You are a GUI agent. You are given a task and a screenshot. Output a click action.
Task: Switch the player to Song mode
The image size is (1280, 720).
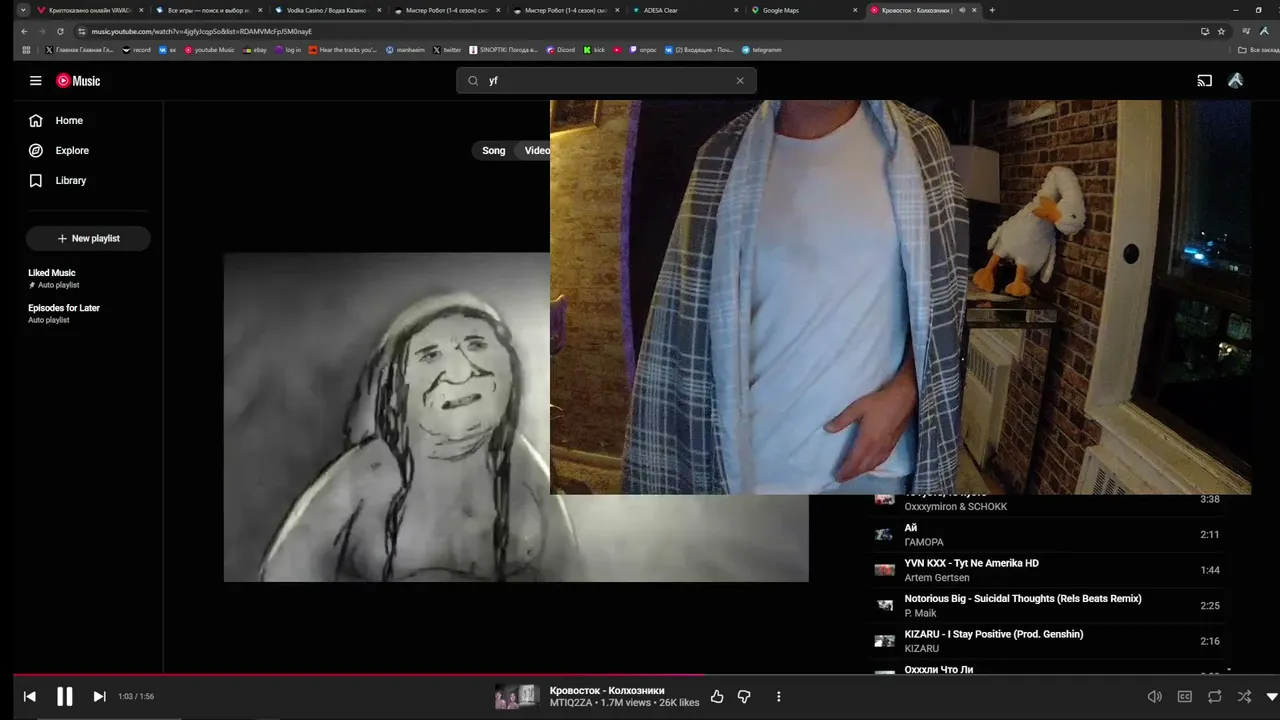(494, 151)
